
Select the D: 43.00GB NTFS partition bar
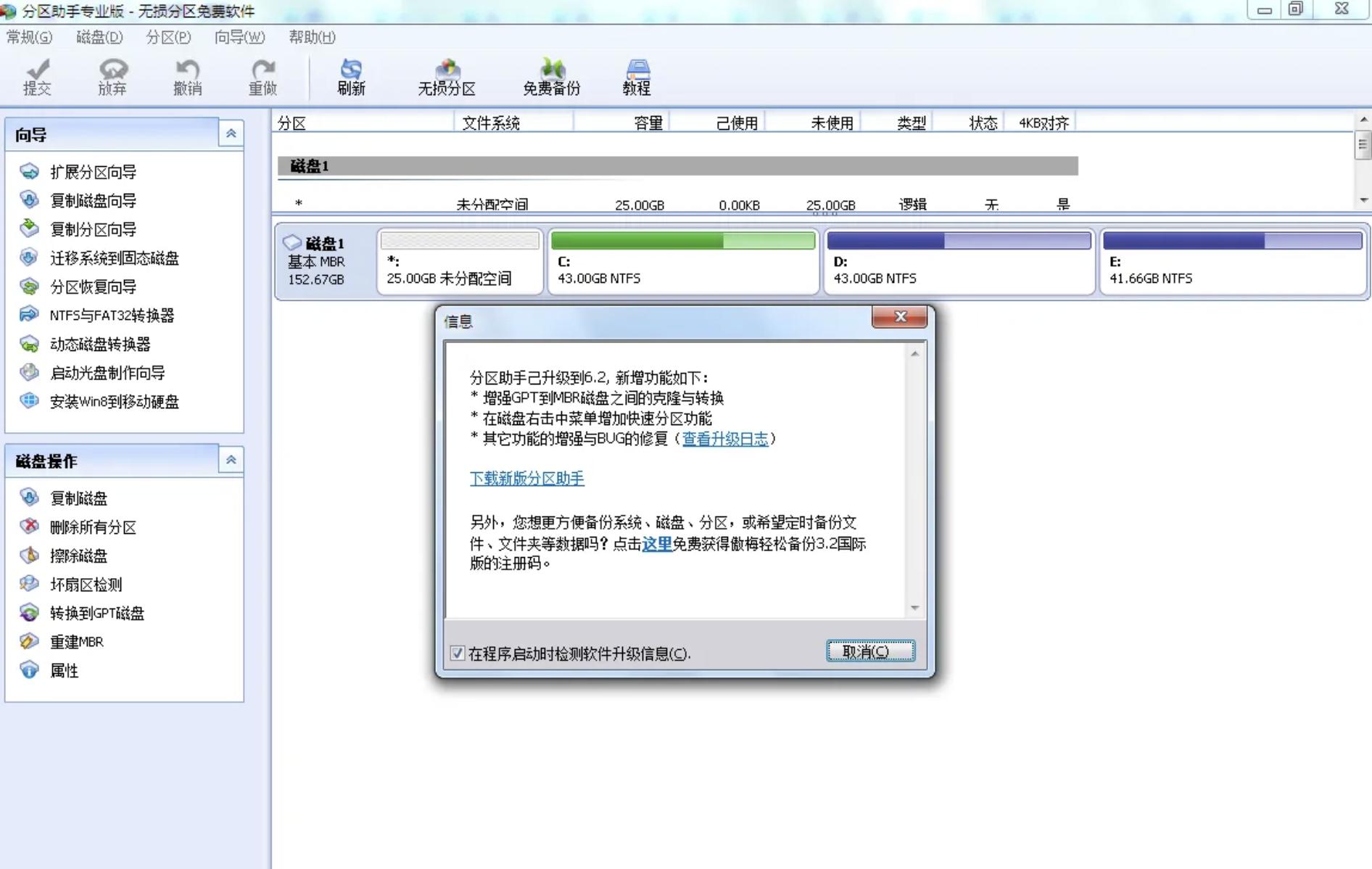[959, 260]
